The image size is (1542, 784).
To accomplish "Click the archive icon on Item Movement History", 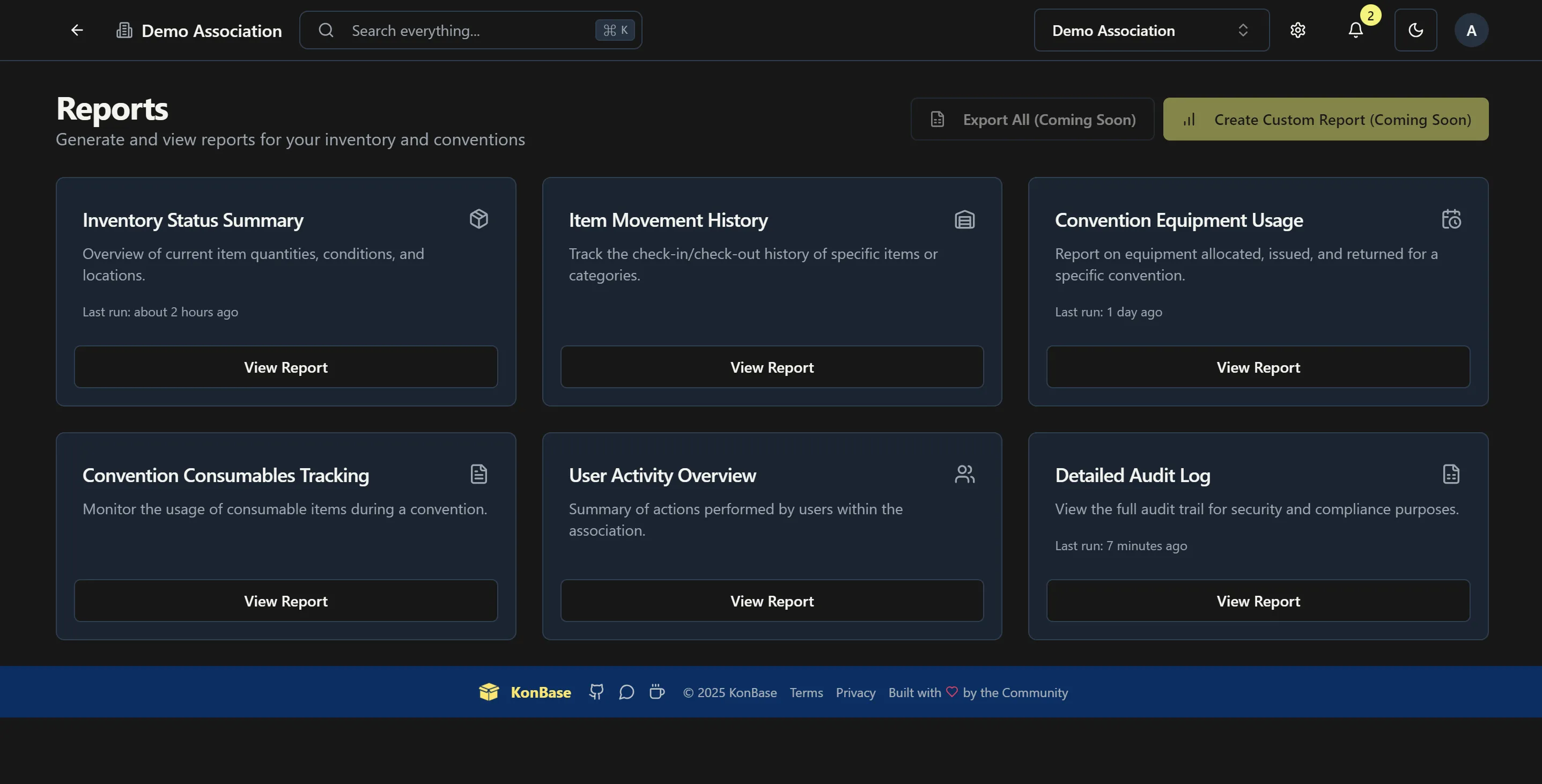I will tap(964, 218).
